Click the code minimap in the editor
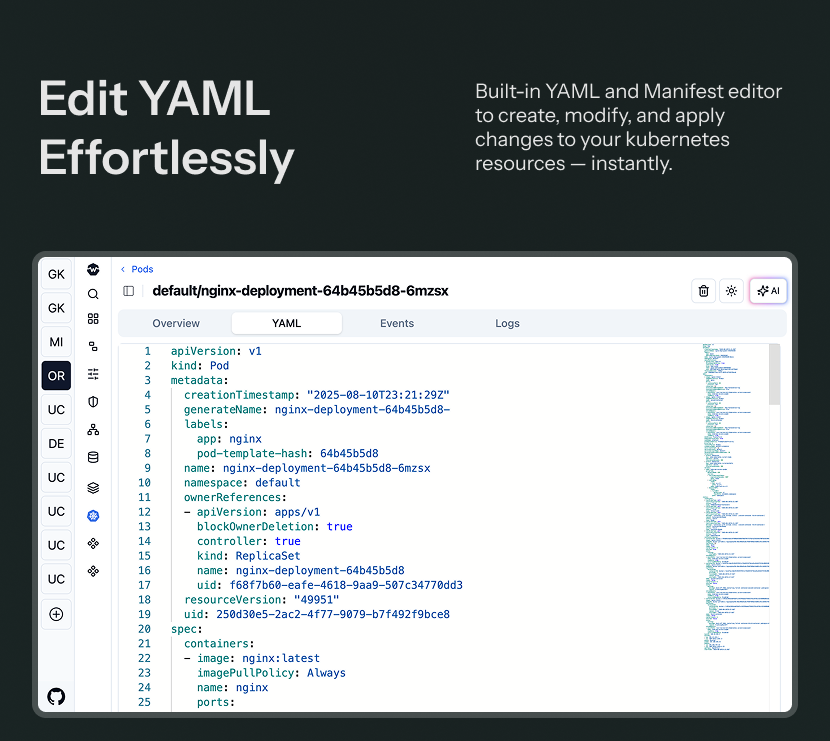This screenshot has height=741, width=830. tap(736, 498)
